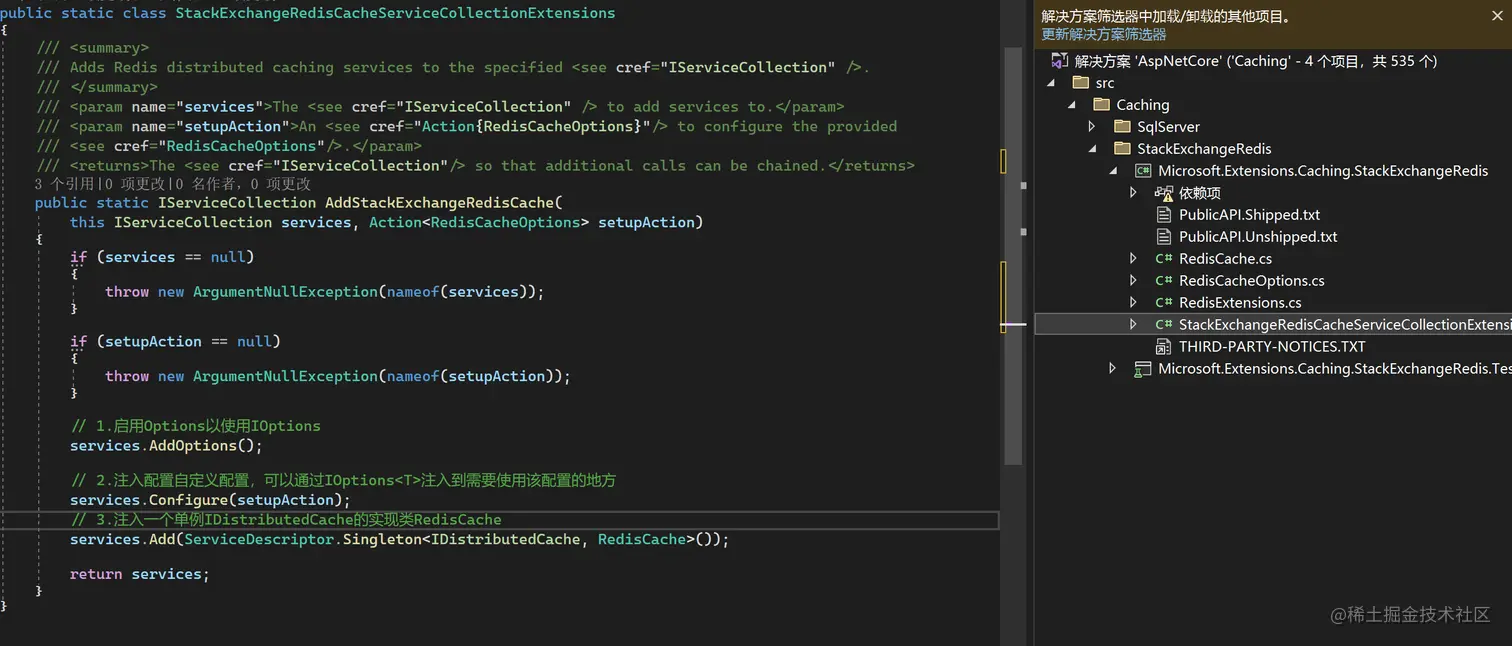Click the RedisCacheOptions.cs C# file icon

[x=1163, y=281]
